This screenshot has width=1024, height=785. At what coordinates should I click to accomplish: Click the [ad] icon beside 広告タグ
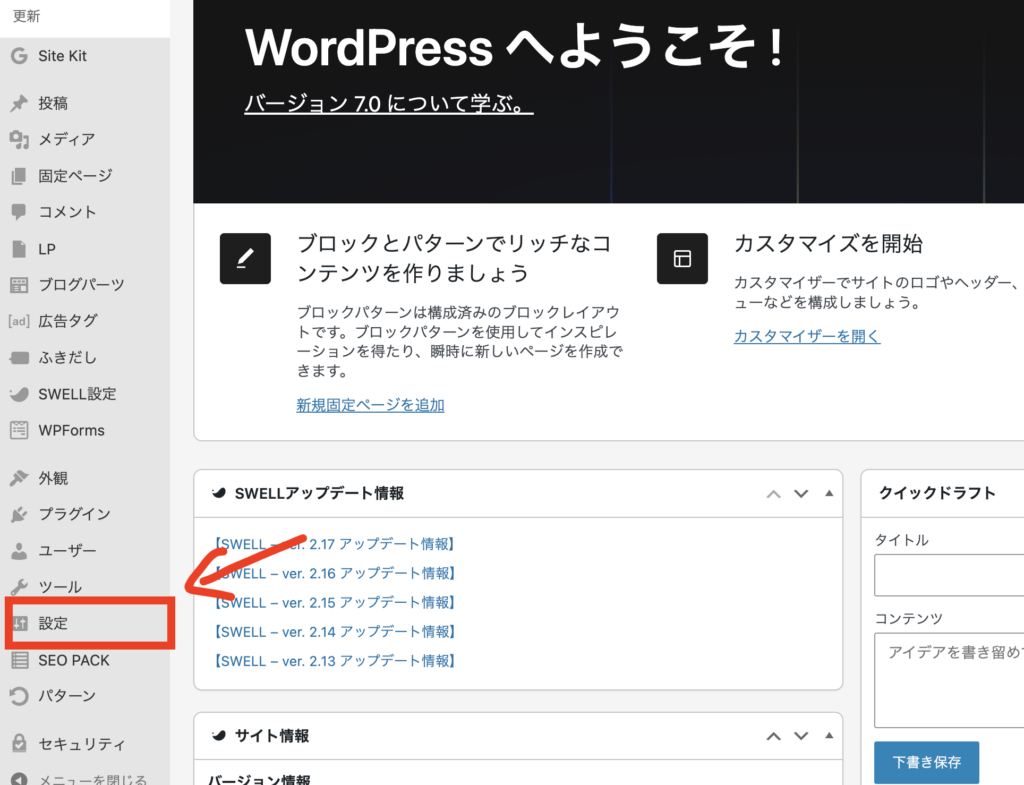tap(19, 321)
